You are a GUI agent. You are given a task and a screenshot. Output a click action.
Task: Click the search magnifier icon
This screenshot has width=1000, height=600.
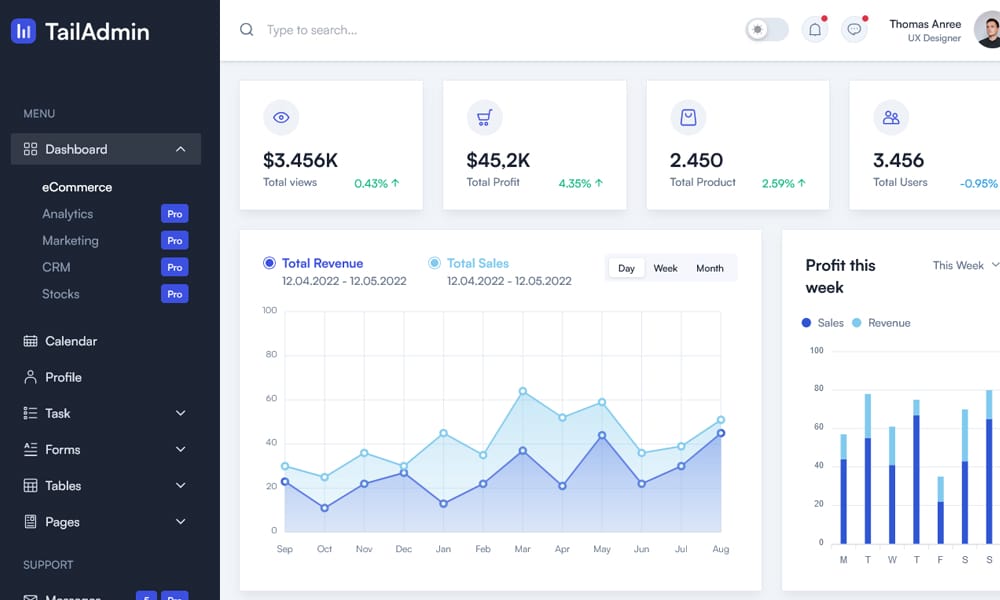pyautogui.click(x=247, y=30)
